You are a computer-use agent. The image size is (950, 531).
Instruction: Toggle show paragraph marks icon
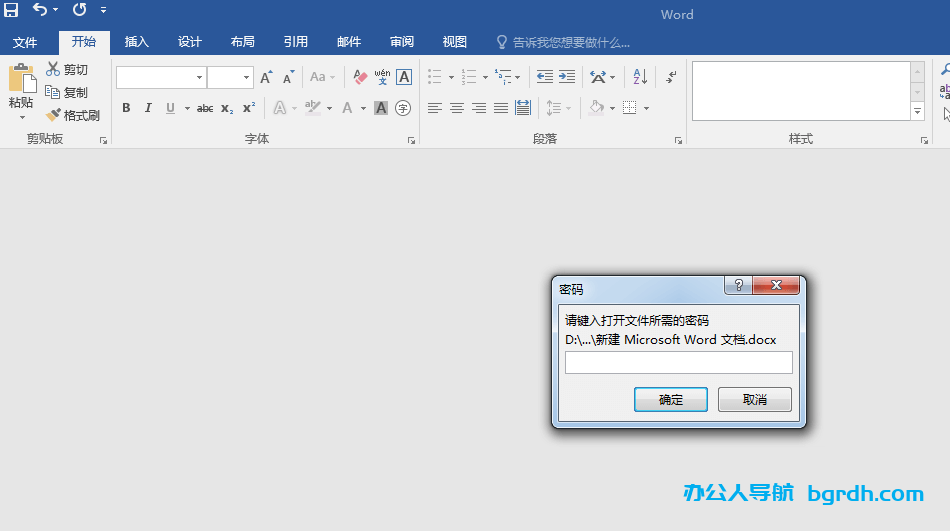pos(671,77)
